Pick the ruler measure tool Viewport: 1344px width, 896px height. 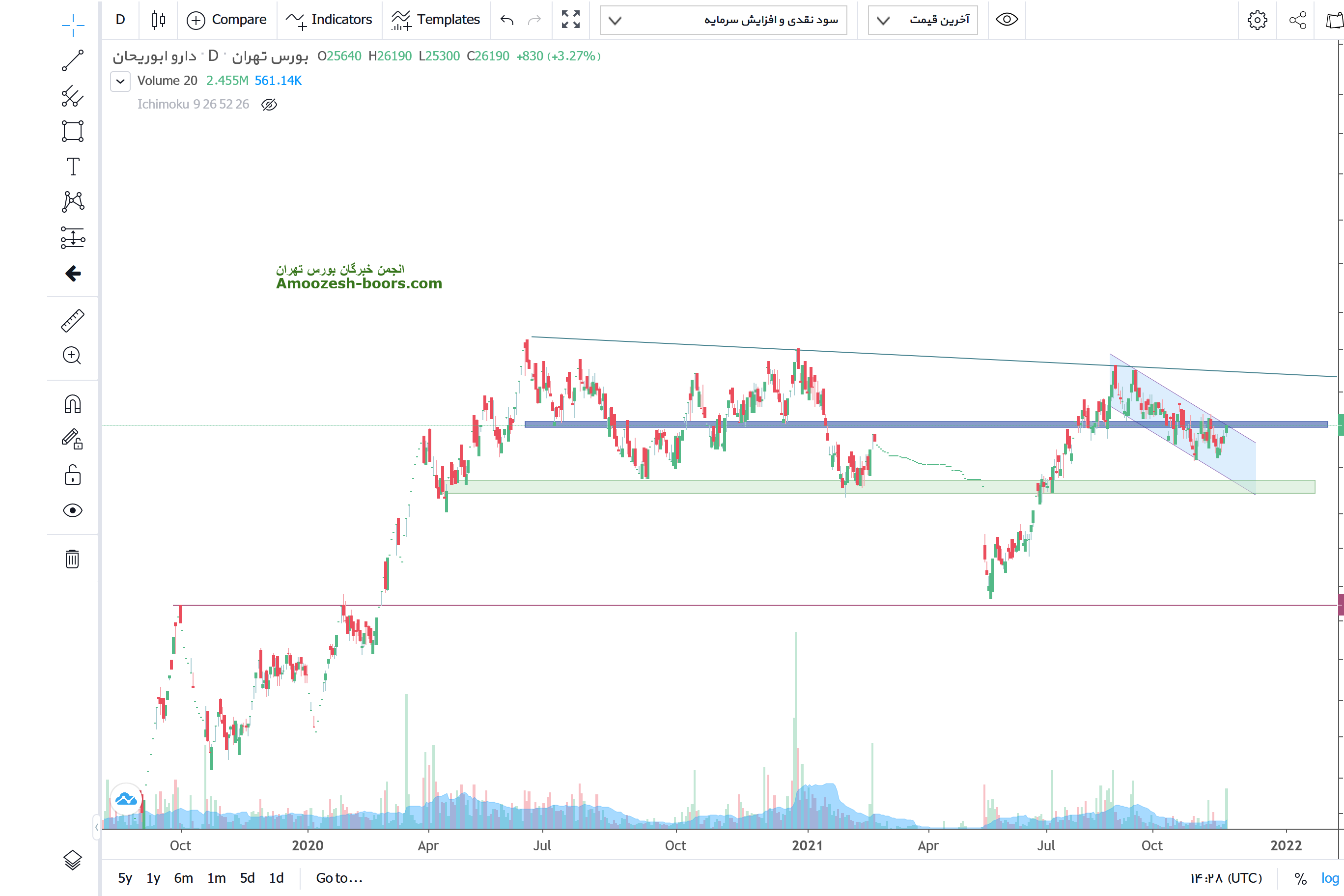(x=73, y=321)
